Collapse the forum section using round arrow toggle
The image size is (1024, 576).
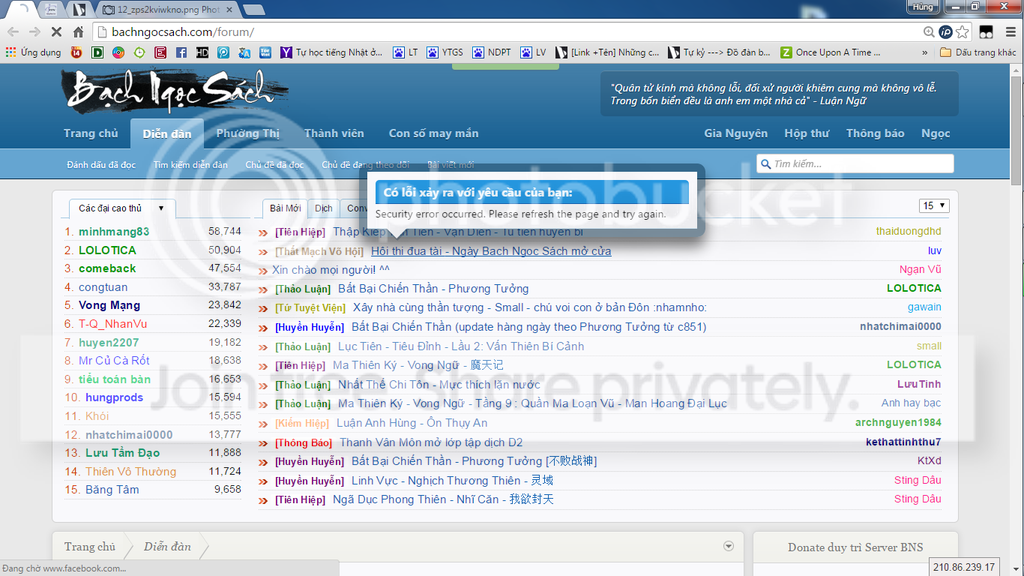tap(728, 546)
